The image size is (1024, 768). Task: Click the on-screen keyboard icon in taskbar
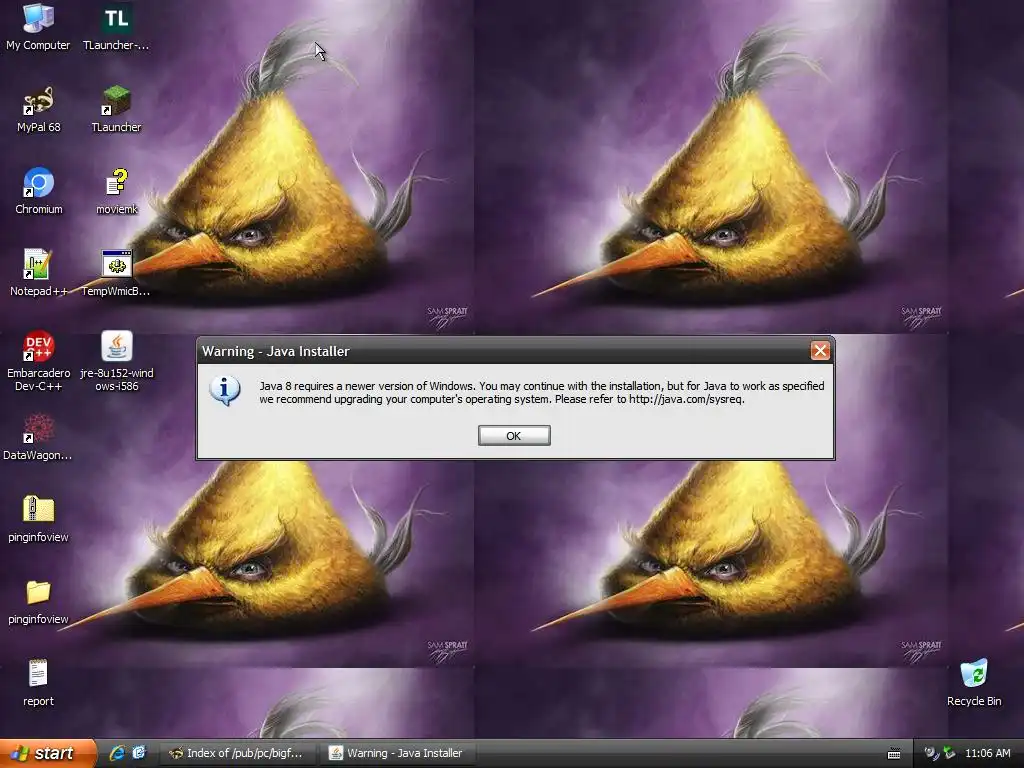pyautogui.click(x=894, y=754)
